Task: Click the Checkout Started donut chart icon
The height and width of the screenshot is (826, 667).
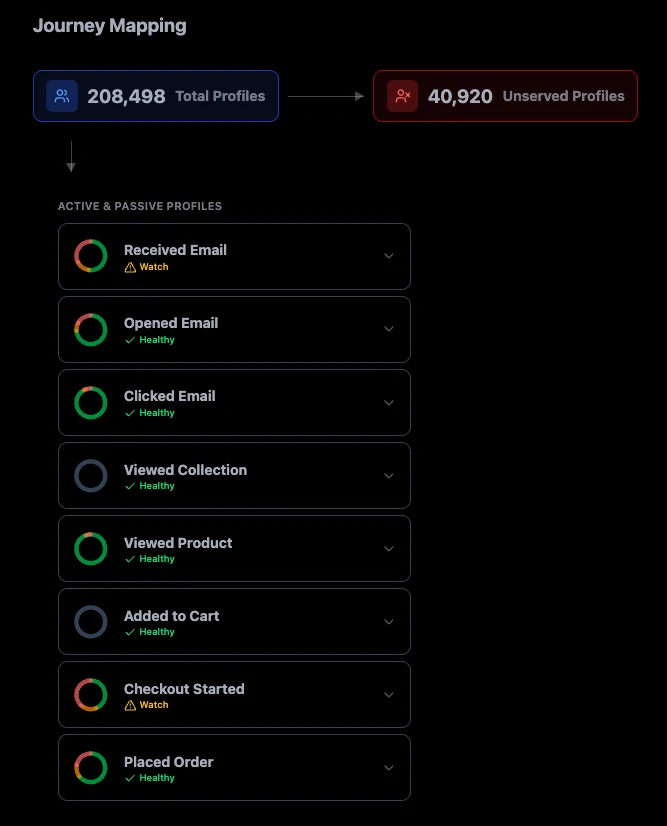Action: 91,695
